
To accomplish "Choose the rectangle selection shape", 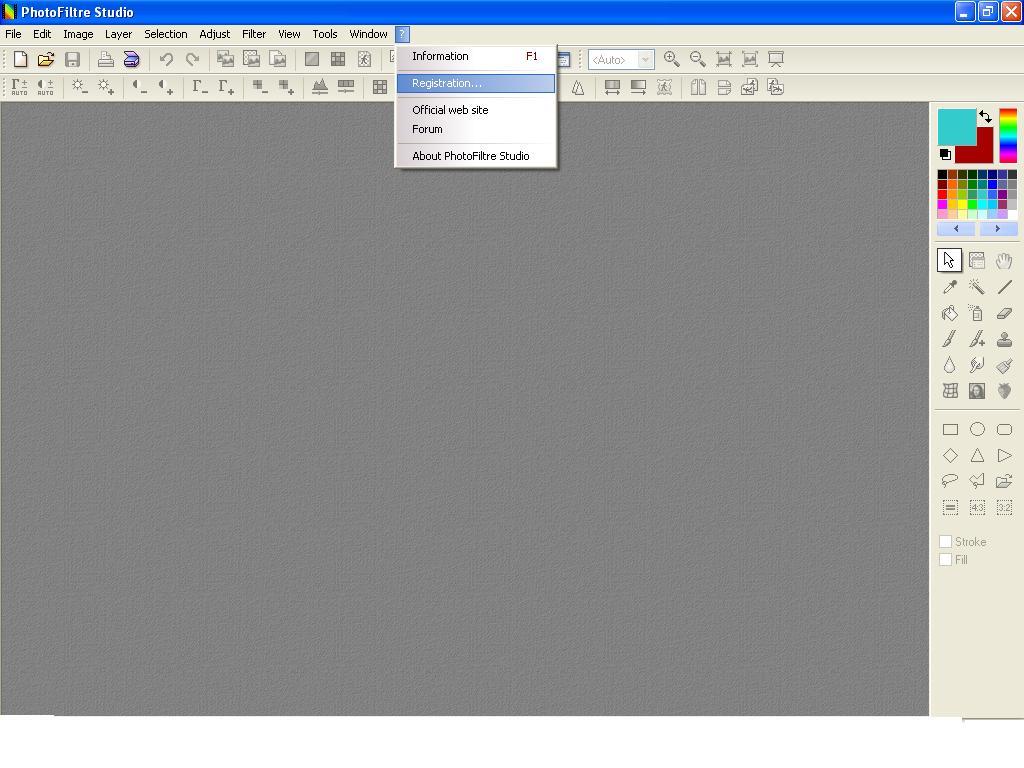I will pos(950,429).
